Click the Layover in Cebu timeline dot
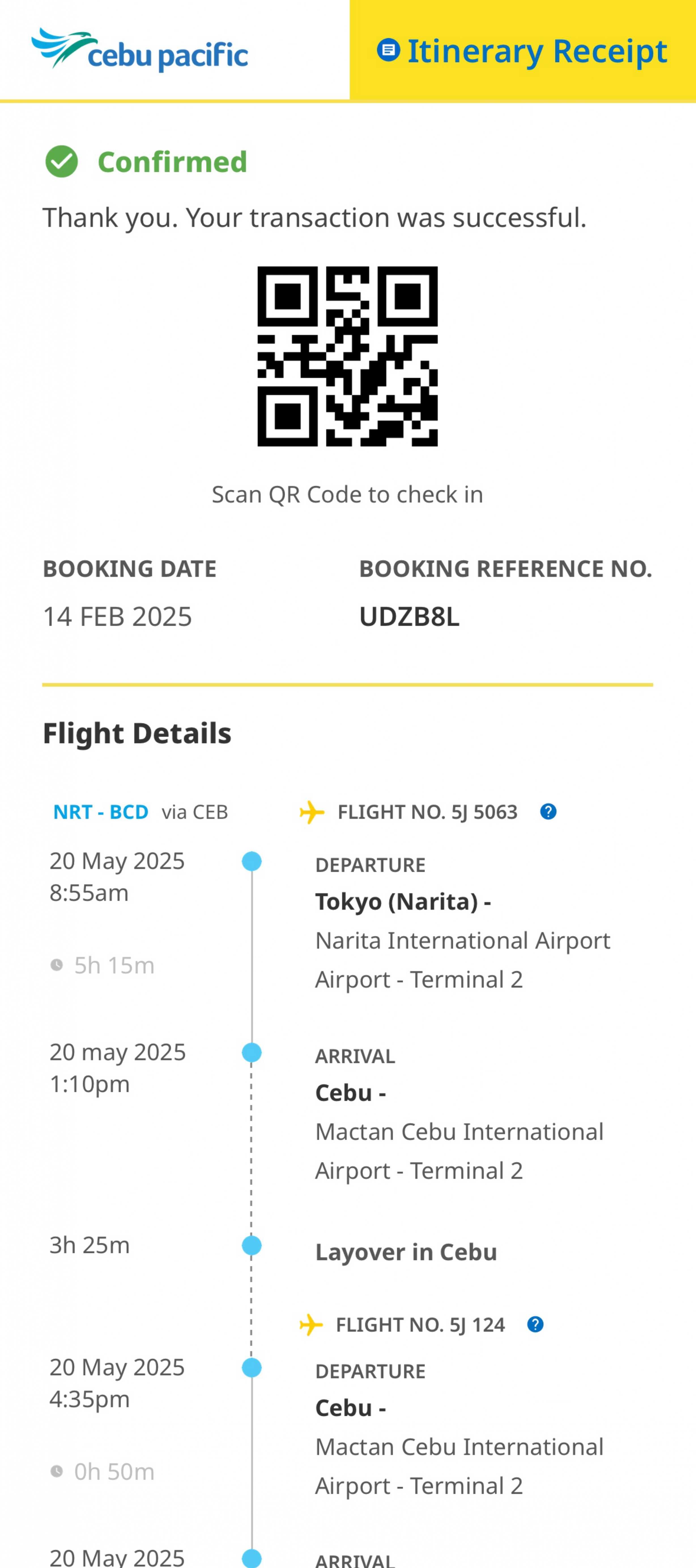This screenshot has height=1568, width=696. click(252, 1245)
